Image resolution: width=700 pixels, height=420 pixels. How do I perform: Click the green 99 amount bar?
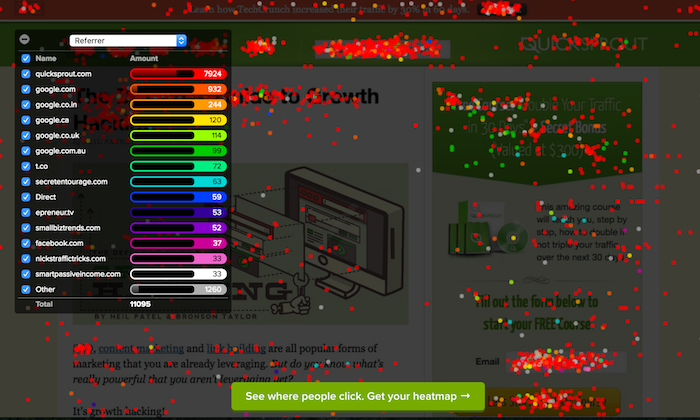(x=178, y=151)
